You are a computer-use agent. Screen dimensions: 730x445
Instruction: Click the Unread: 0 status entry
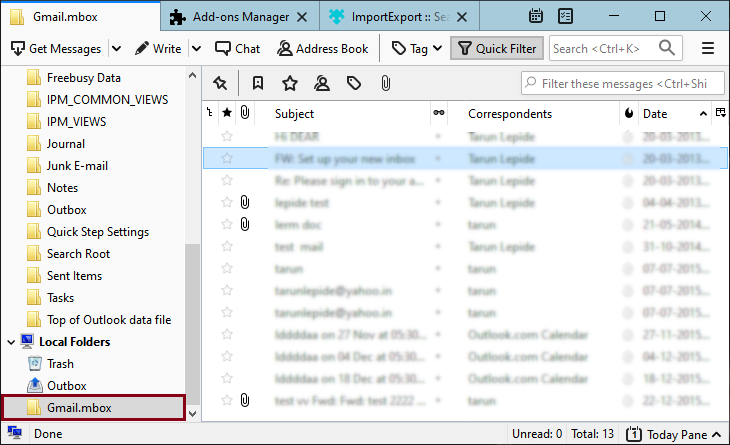point(537,434)
